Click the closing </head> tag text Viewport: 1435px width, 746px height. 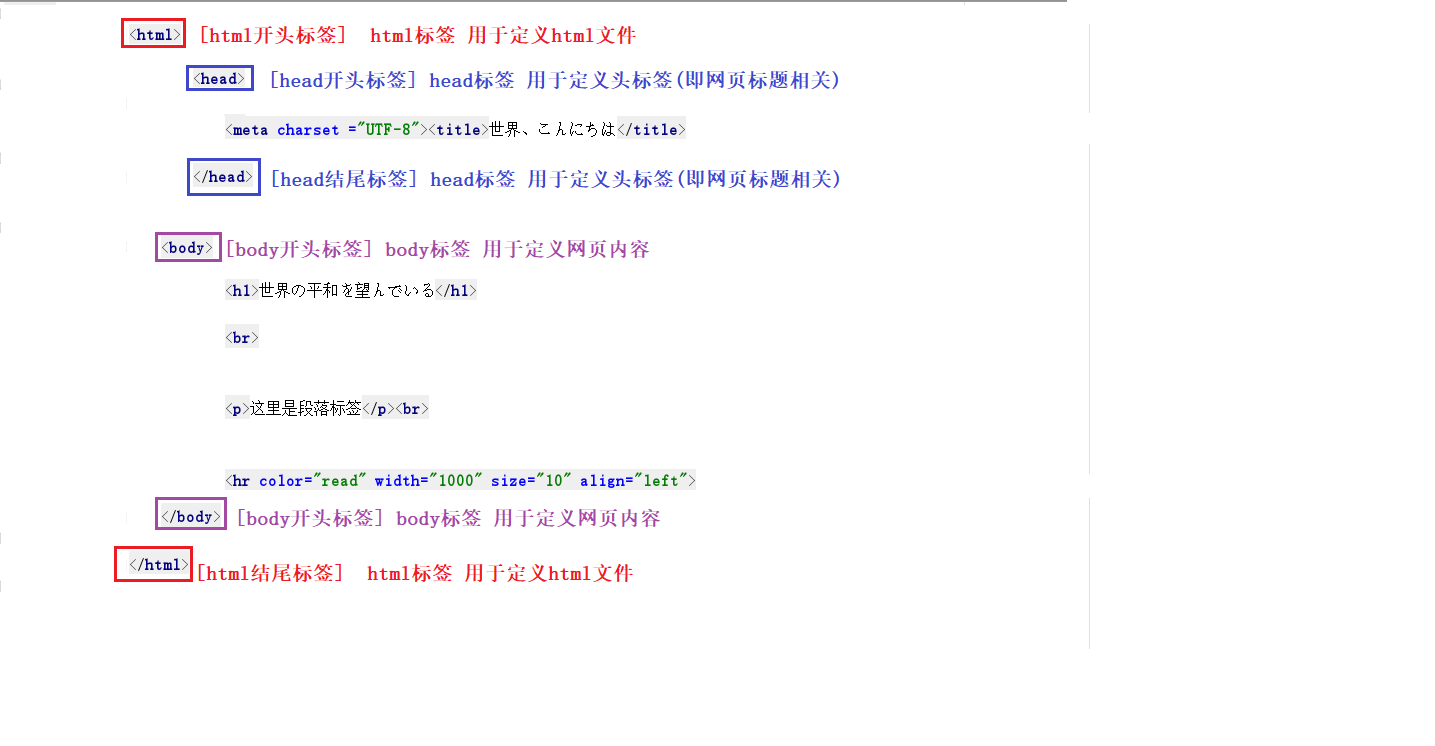point(224,177)
